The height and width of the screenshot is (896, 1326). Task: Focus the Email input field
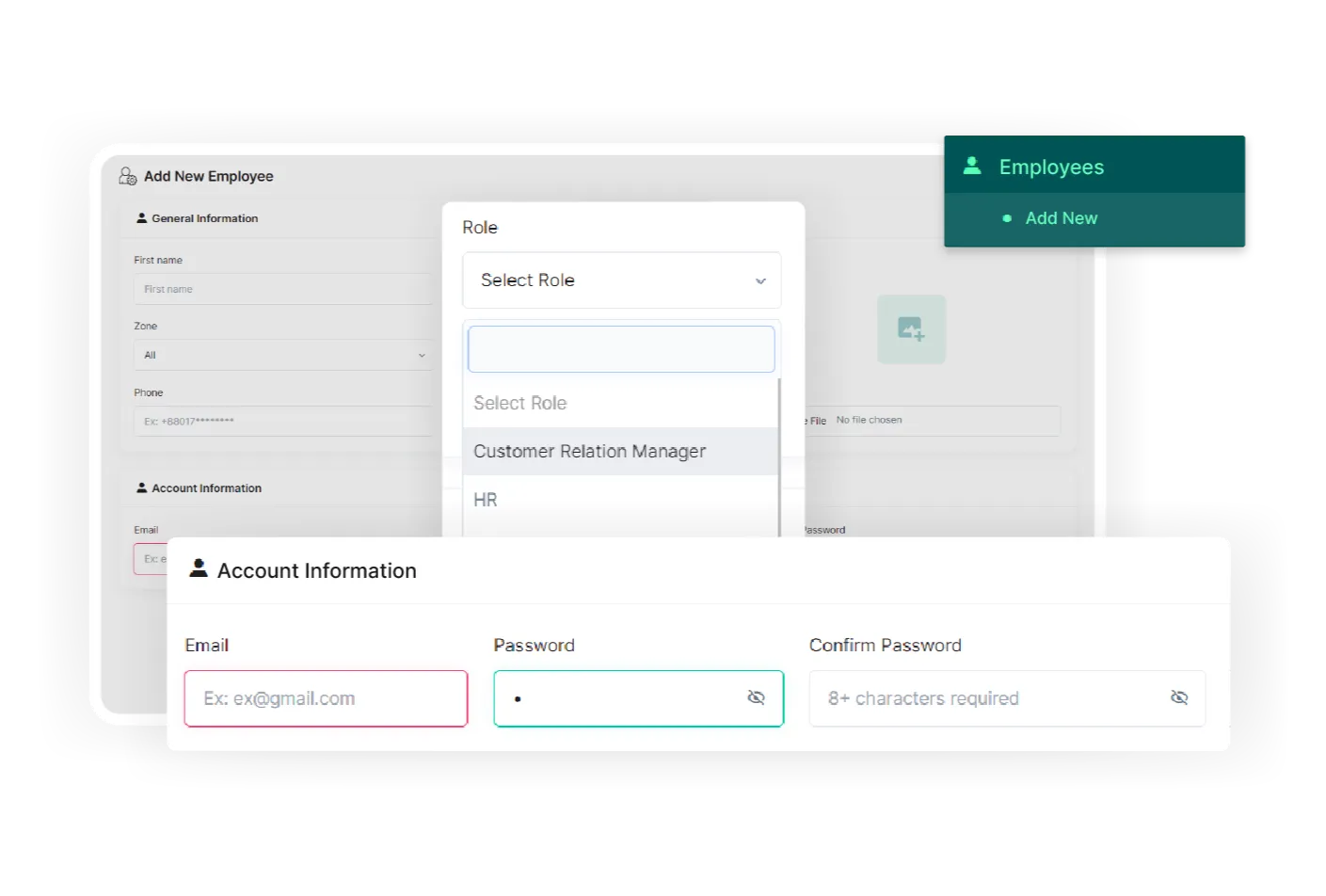[x=326, y=698]
